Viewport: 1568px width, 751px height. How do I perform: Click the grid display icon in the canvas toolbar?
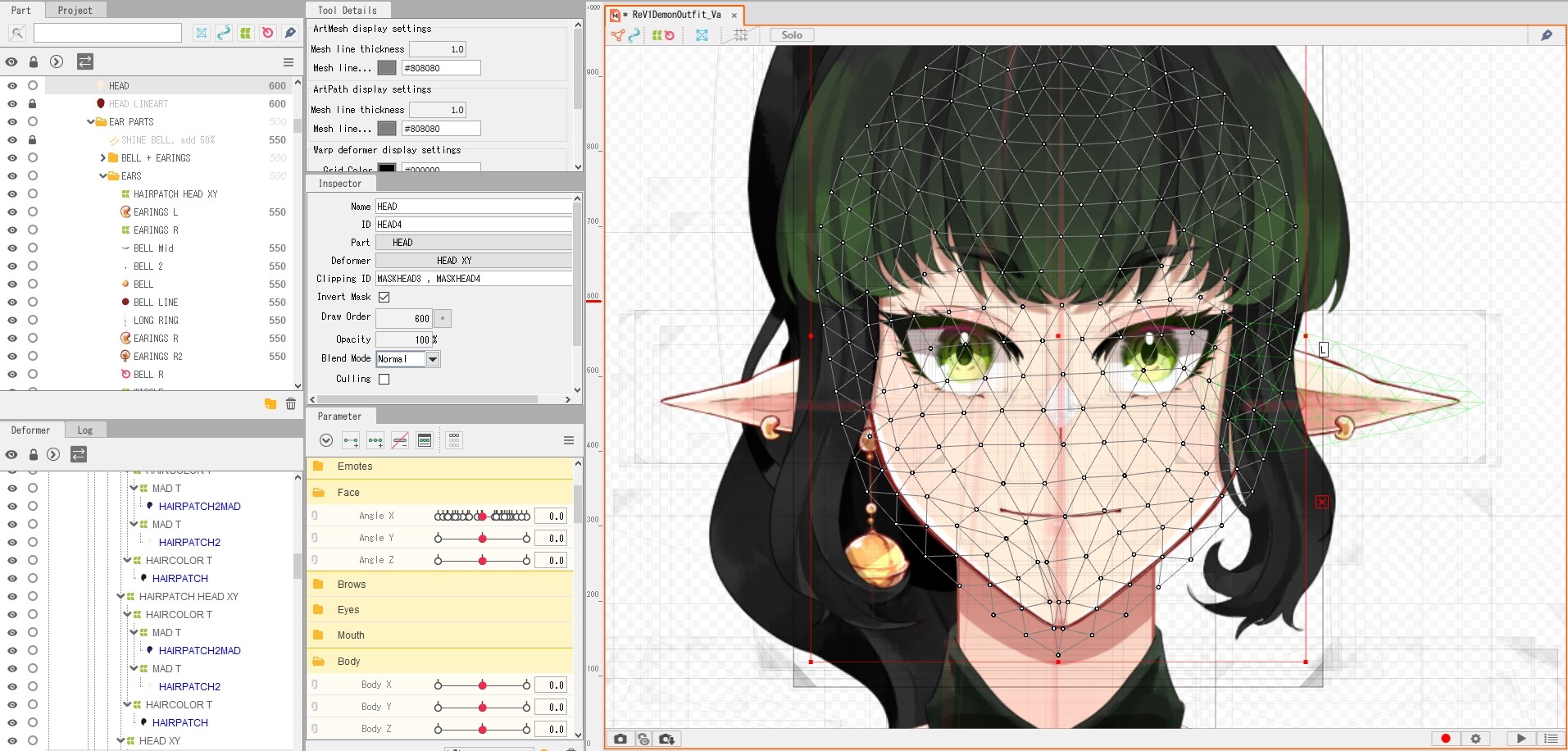741,35
